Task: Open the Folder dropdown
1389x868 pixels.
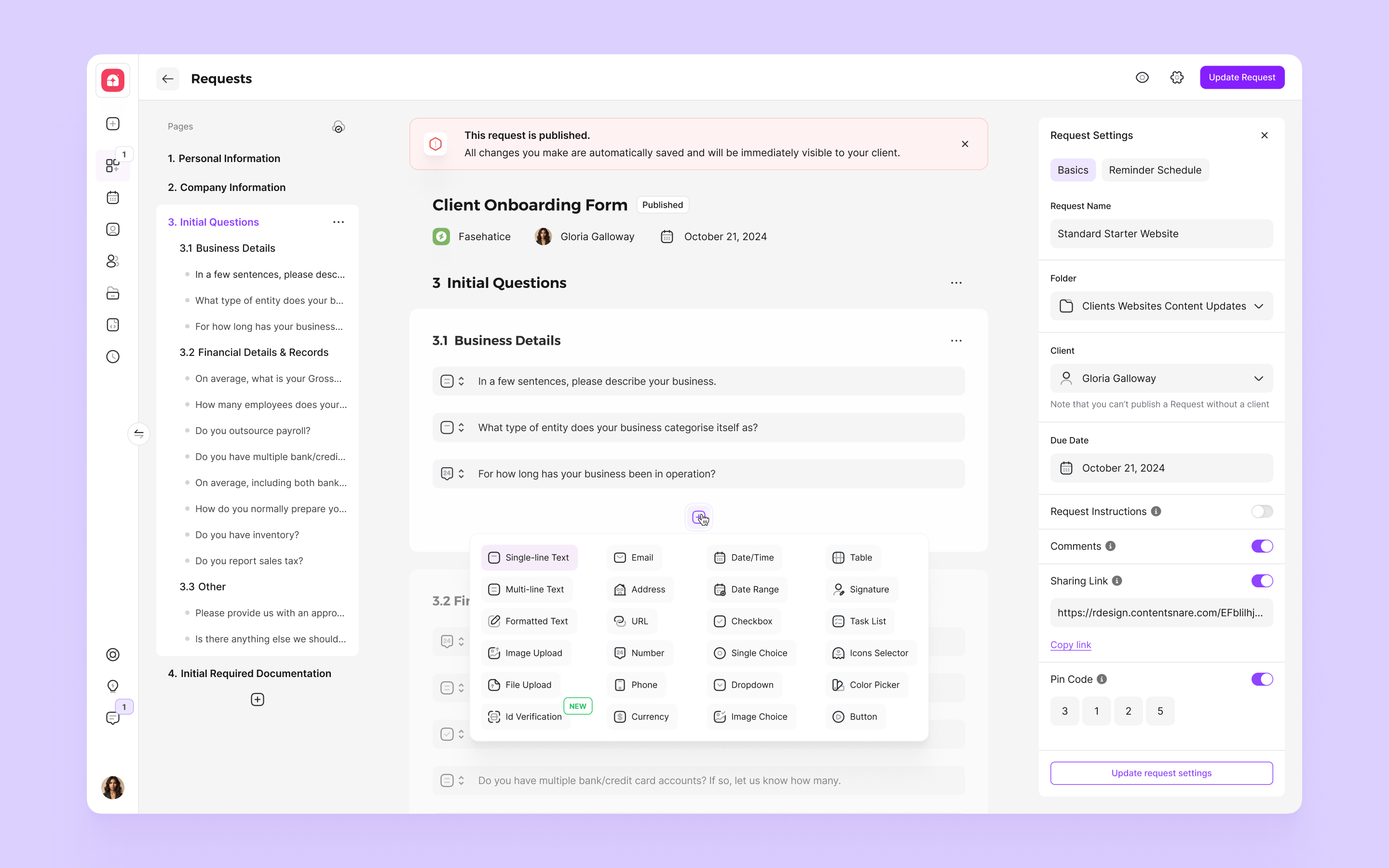Action: pos(1161,306)
